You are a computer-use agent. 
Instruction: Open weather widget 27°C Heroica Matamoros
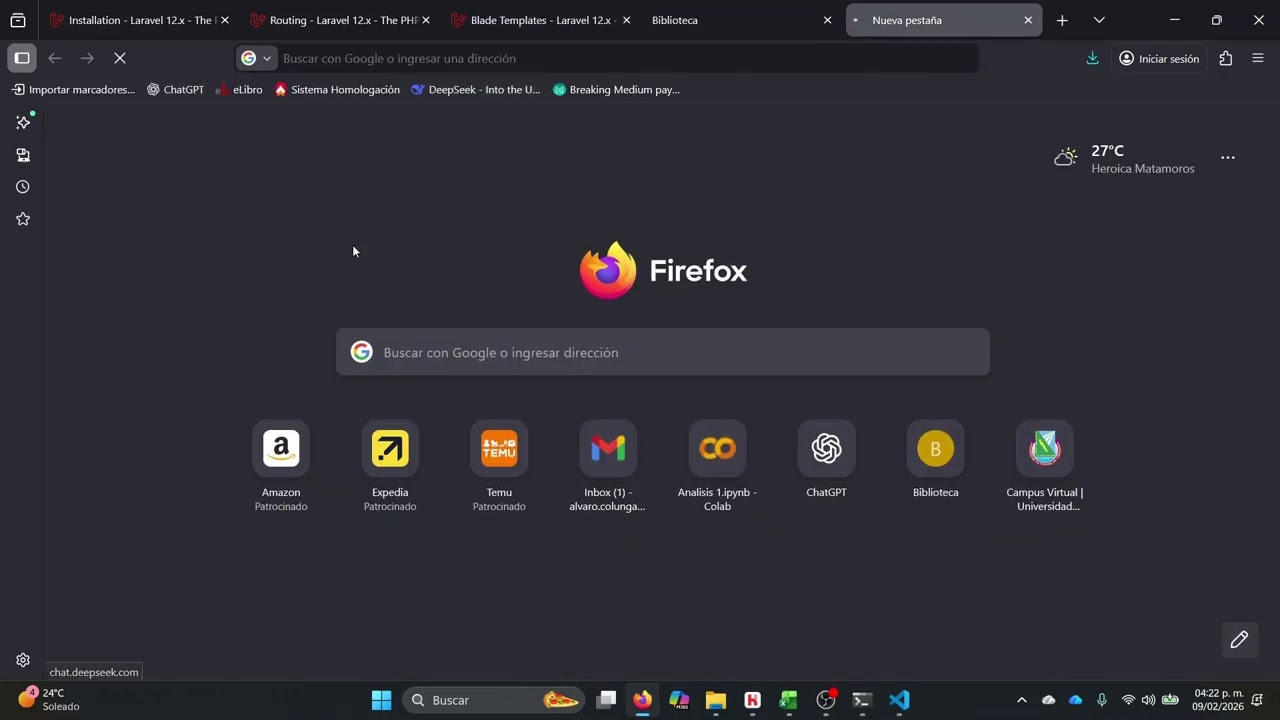[x=1124, y=159]
